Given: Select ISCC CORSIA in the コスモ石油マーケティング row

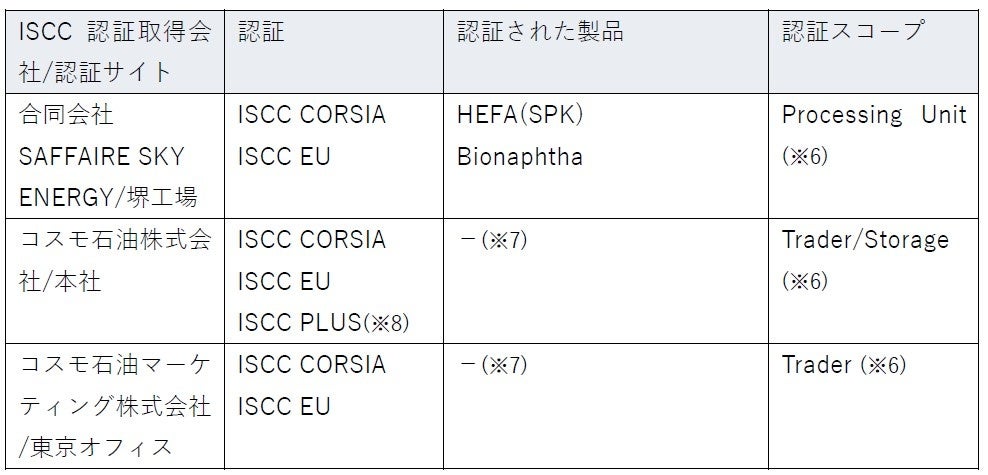Looking at the screenshot, I should [311, 365].
